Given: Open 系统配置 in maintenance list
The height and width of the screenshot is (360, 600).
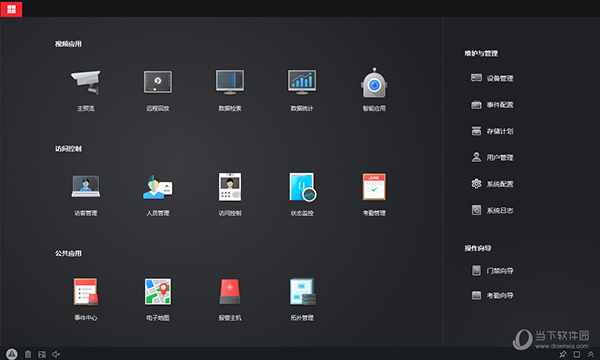Looking at the screenshot, I should click(x=492, y=184).
